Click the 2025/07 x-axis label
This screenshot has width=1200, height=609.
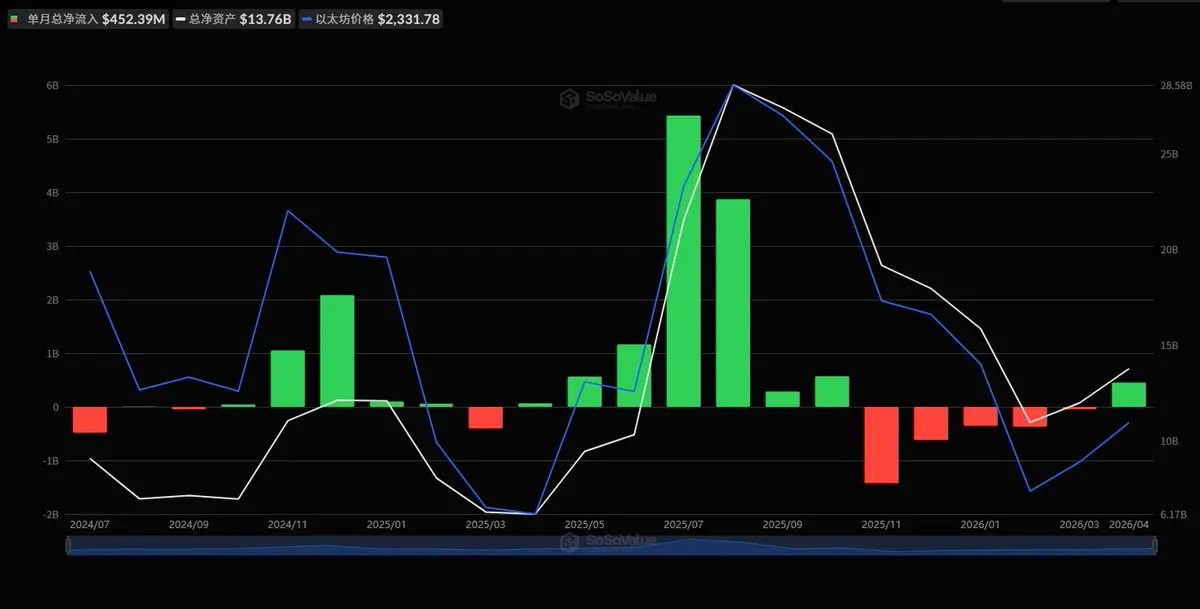(684, 524)
